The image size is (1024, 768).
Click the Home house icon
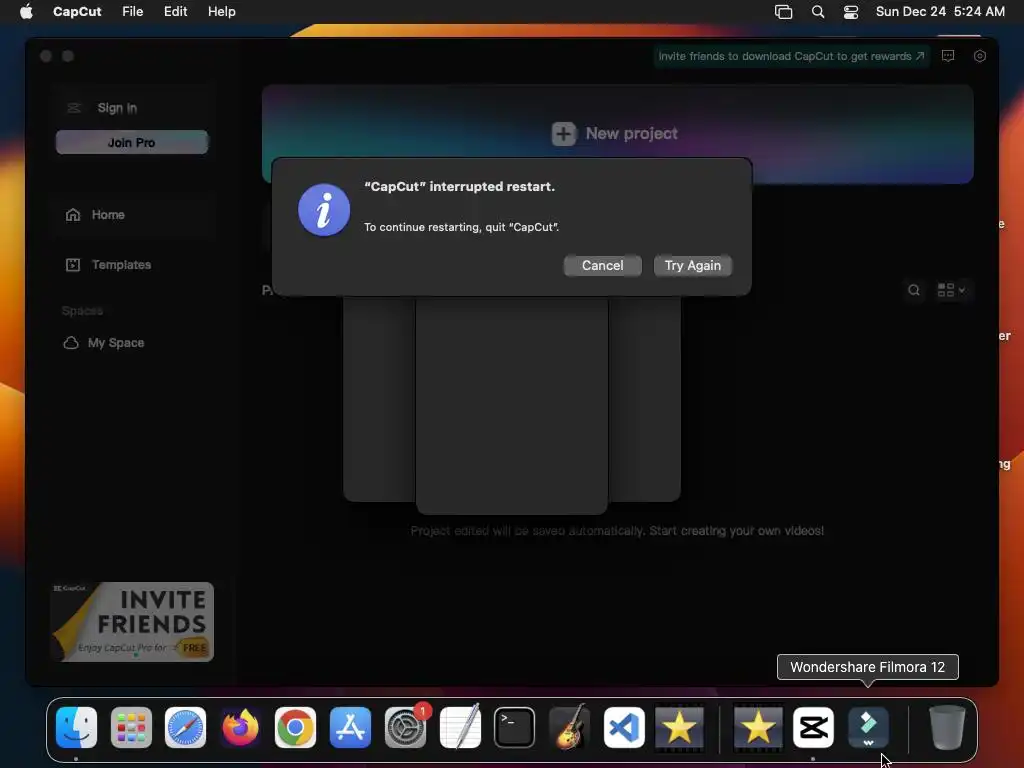(x=73, y=215)
